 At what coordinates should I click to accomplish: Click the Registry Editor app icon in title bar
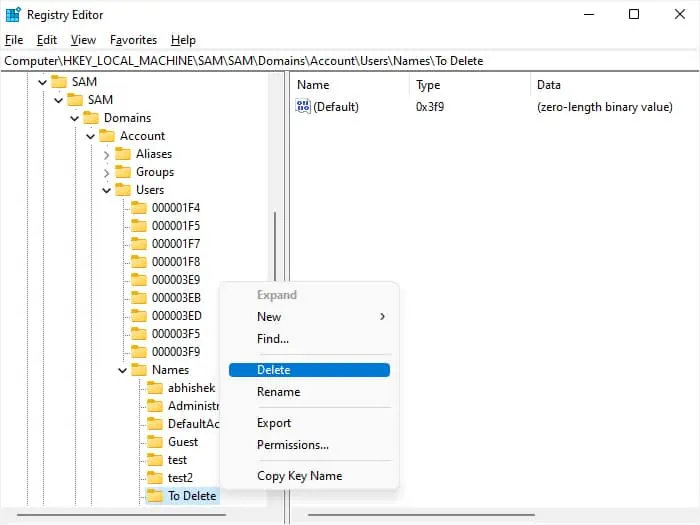(x=13, y=14)
